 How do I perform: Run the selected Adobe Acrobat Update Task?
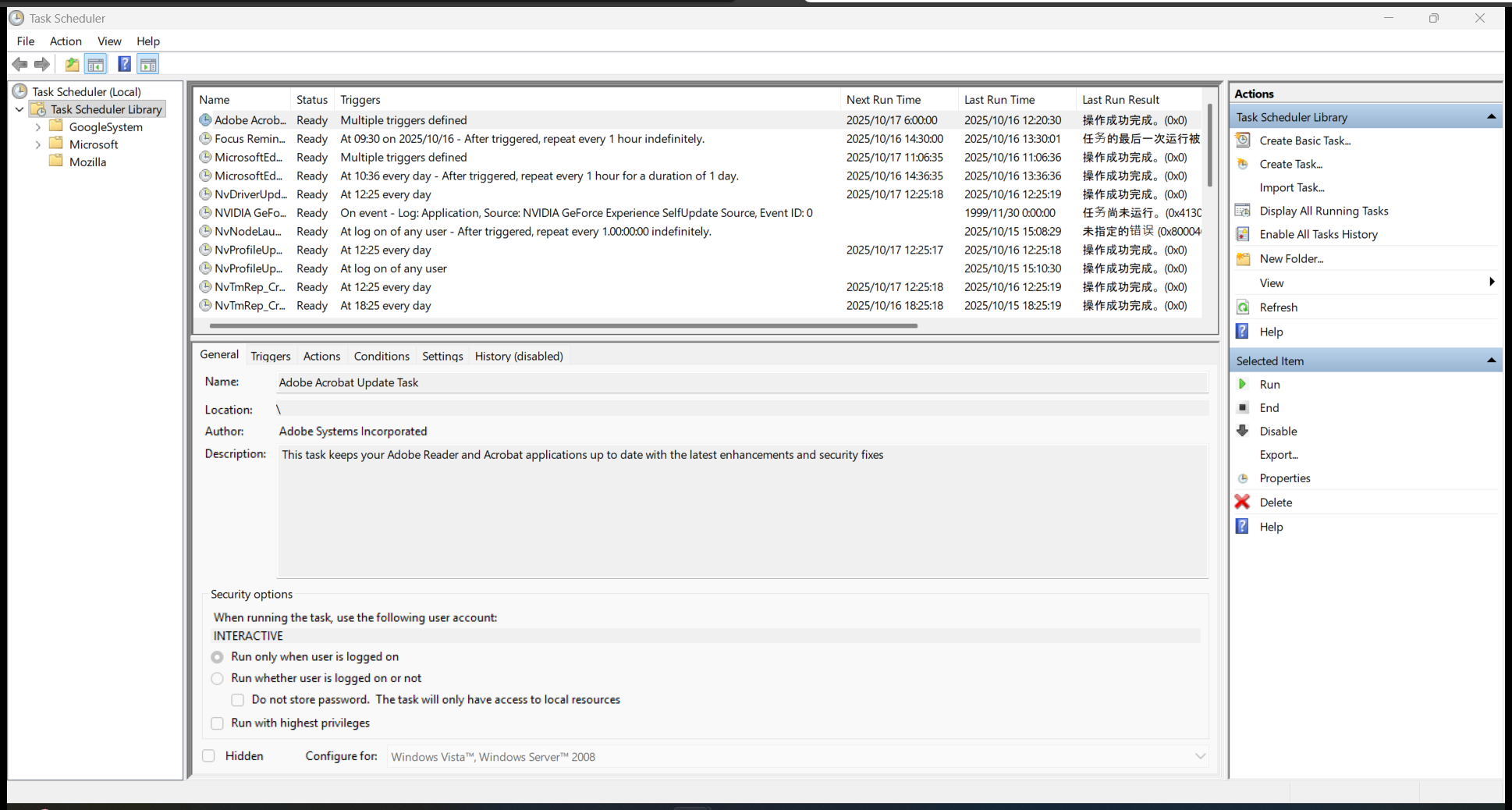point(1270,384)
